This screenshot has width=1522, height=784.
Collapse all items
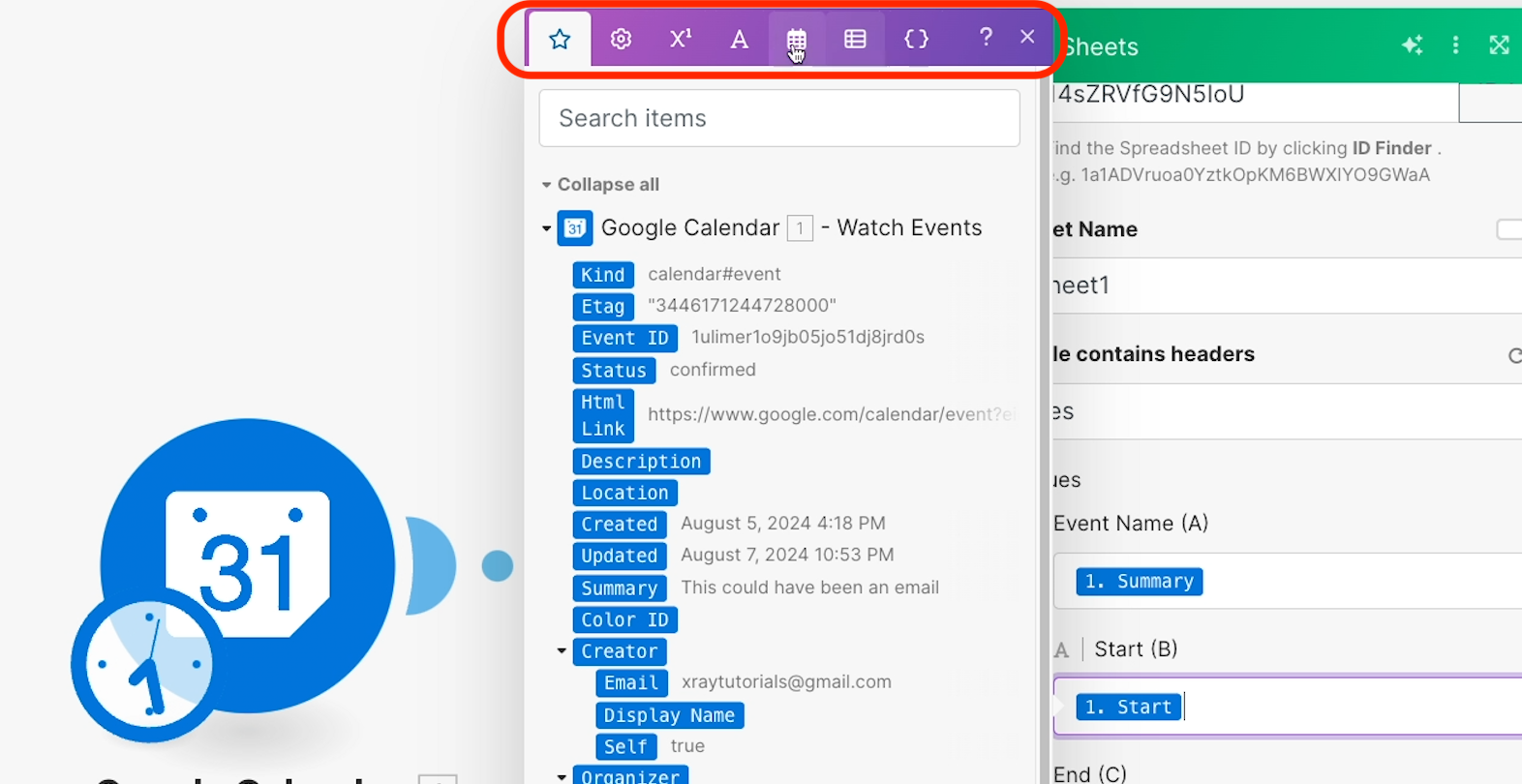[x=600, y=184]
